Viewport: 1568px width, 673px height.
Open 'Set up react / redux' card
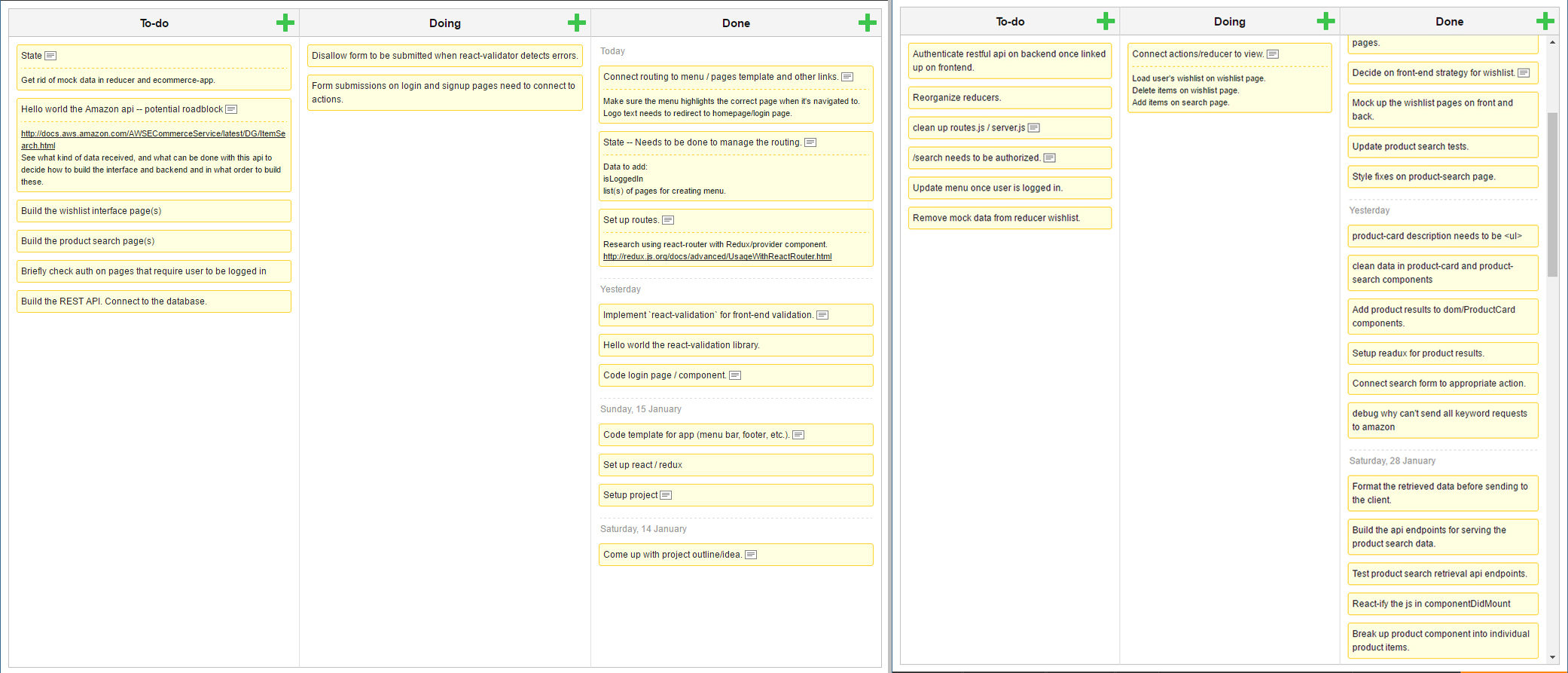point(736,465)
